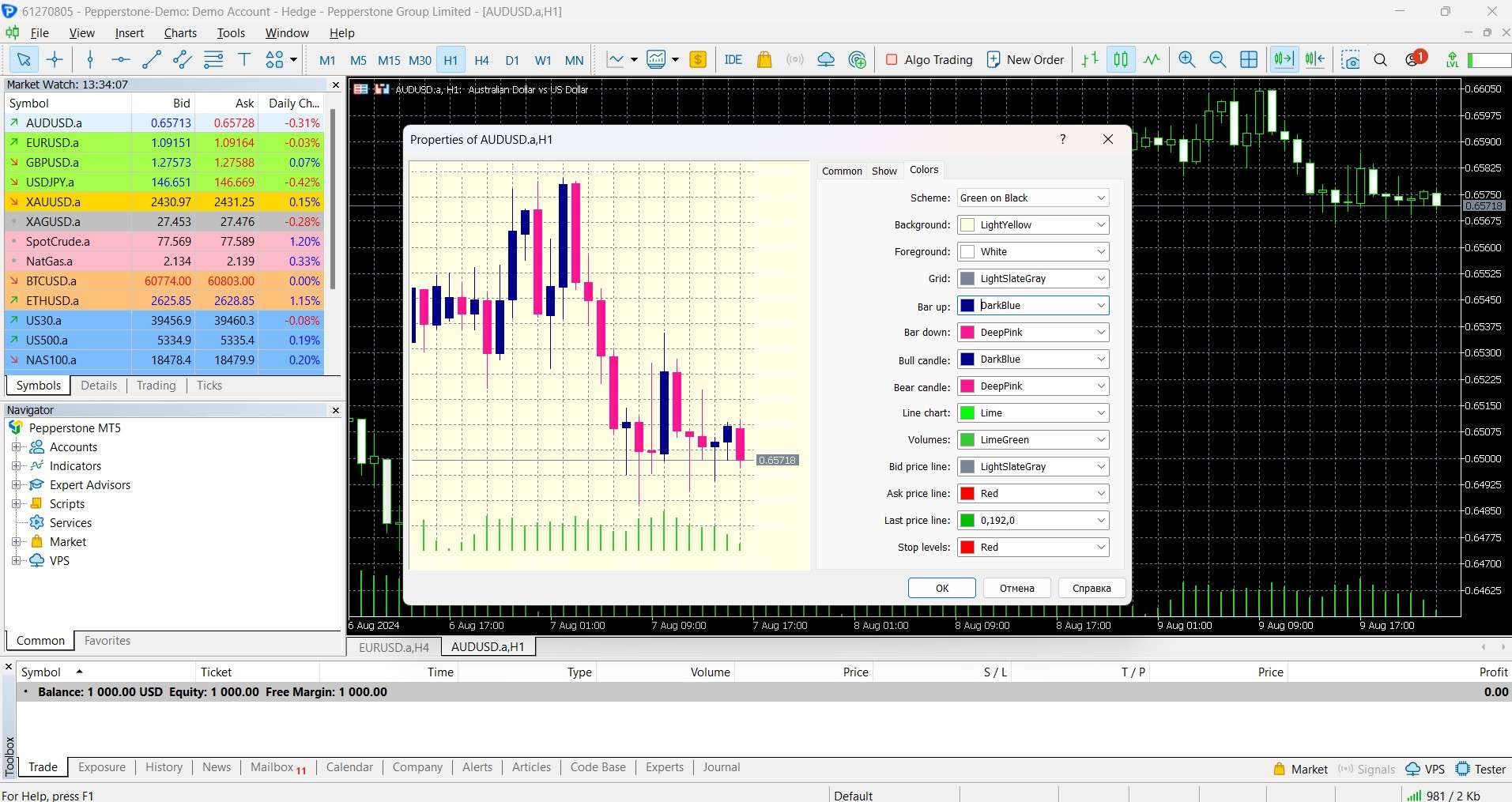
Task: Click the Ask price line Red swatch
Action: (967, 494)
